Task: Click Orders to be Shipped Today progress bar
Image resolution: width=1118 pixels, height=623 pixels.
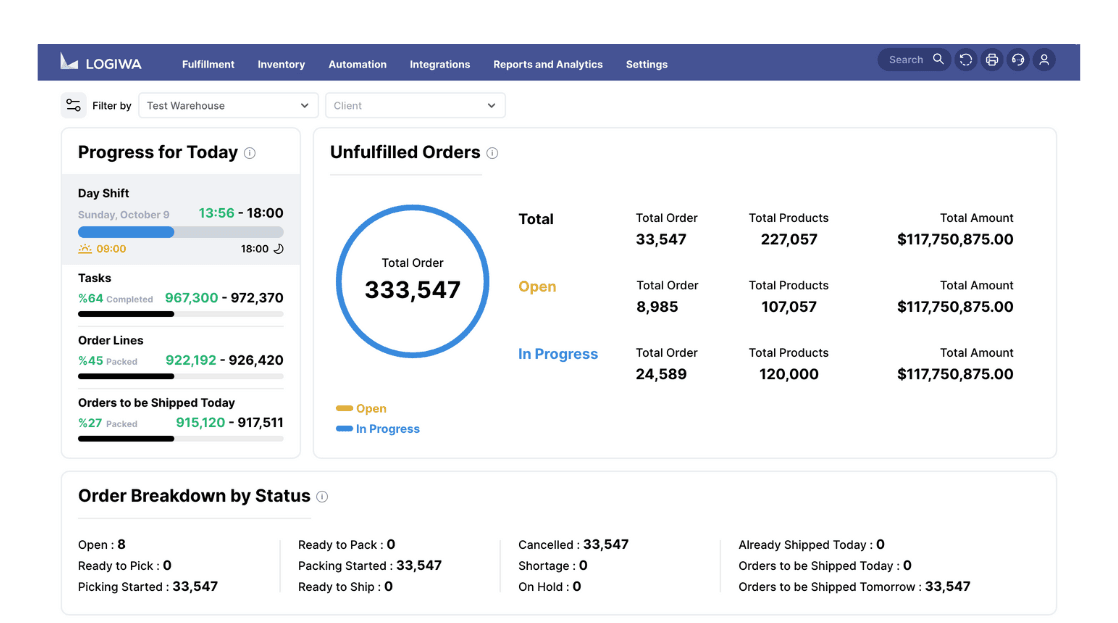Action: [x=180, y=438]
